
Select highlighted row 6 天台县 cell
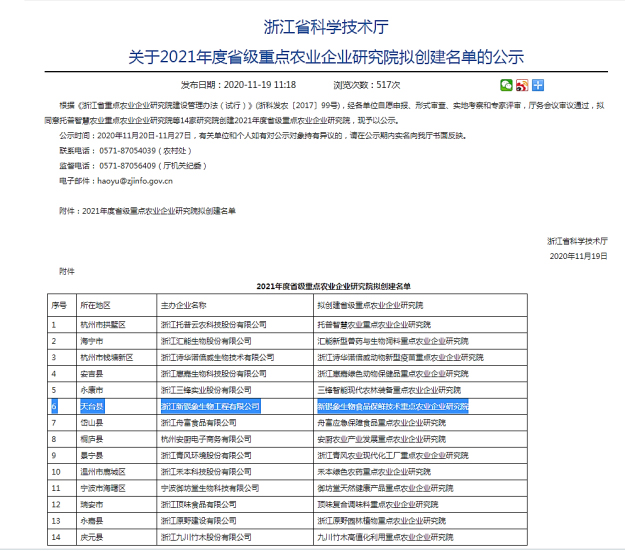tap(91, 407)
